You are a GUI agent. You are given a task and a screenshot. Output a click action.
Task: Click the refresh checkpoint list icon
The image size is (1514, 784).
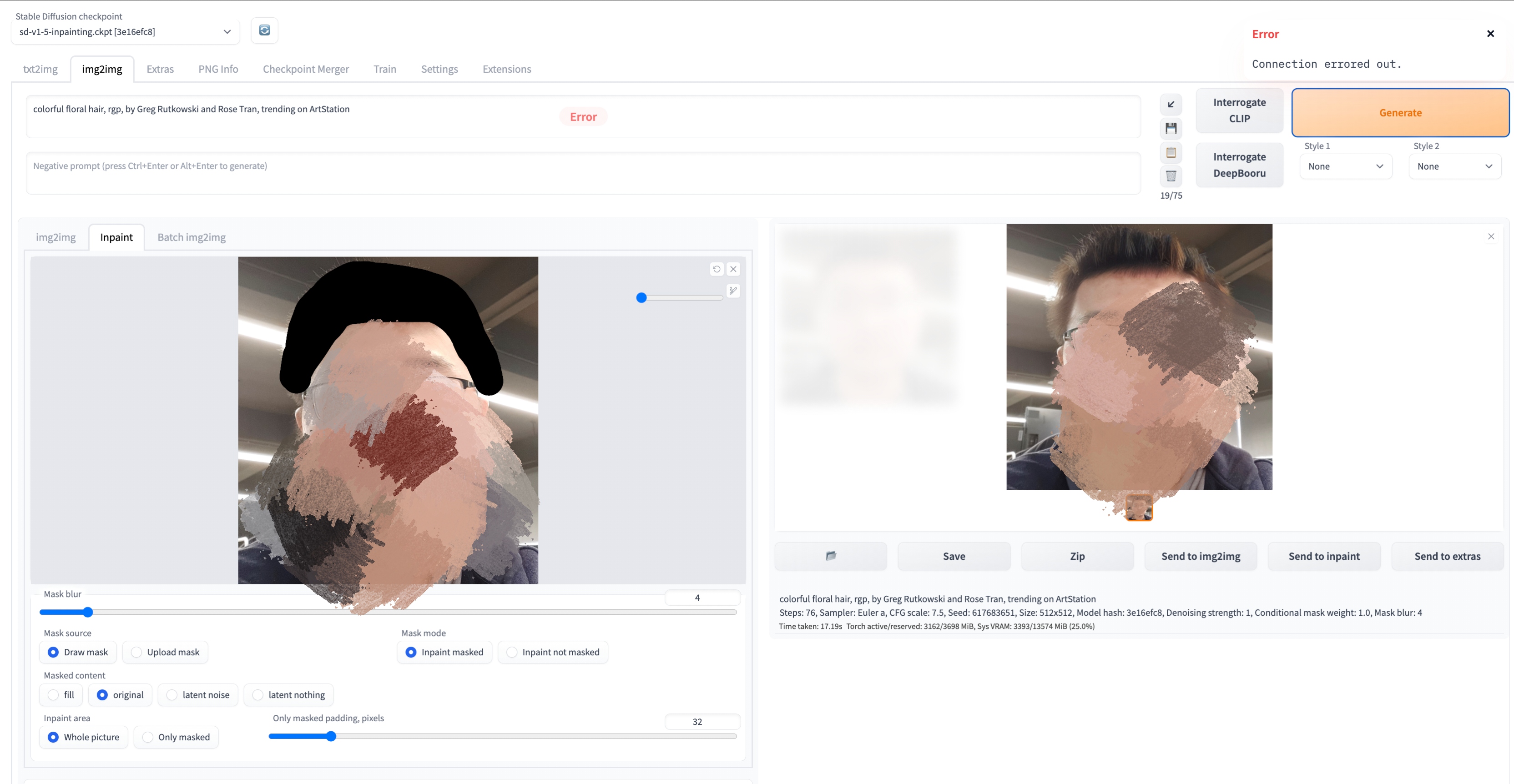[x=264, y=30]
